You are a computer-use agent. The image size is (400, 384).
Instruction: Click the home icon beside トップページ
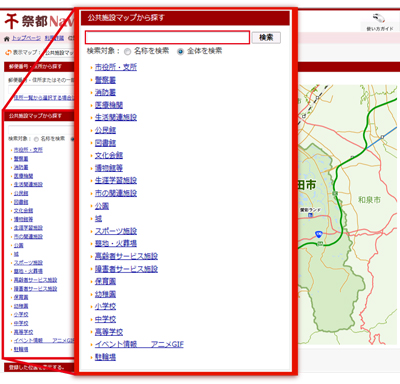pyautogui.click(x=7, y=39)
